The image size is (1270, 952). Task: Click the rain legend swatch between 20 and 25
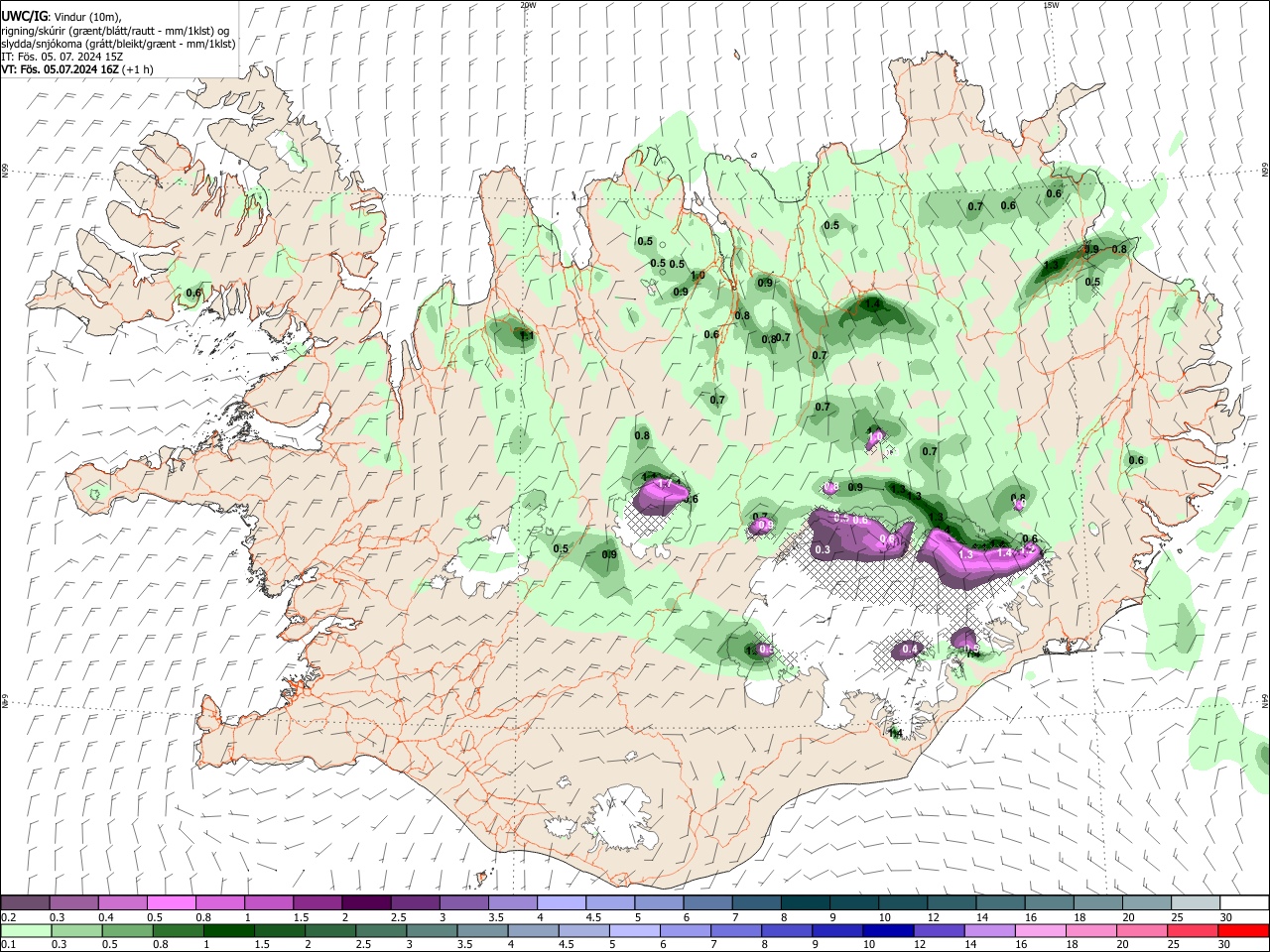[1141, 931]
